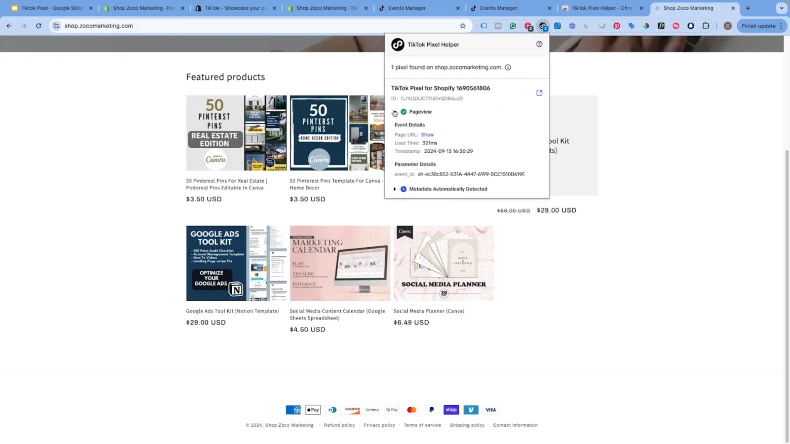Bookmark this page with the star
This screenshot has height=444, width=790.
(x=463, y=26)
